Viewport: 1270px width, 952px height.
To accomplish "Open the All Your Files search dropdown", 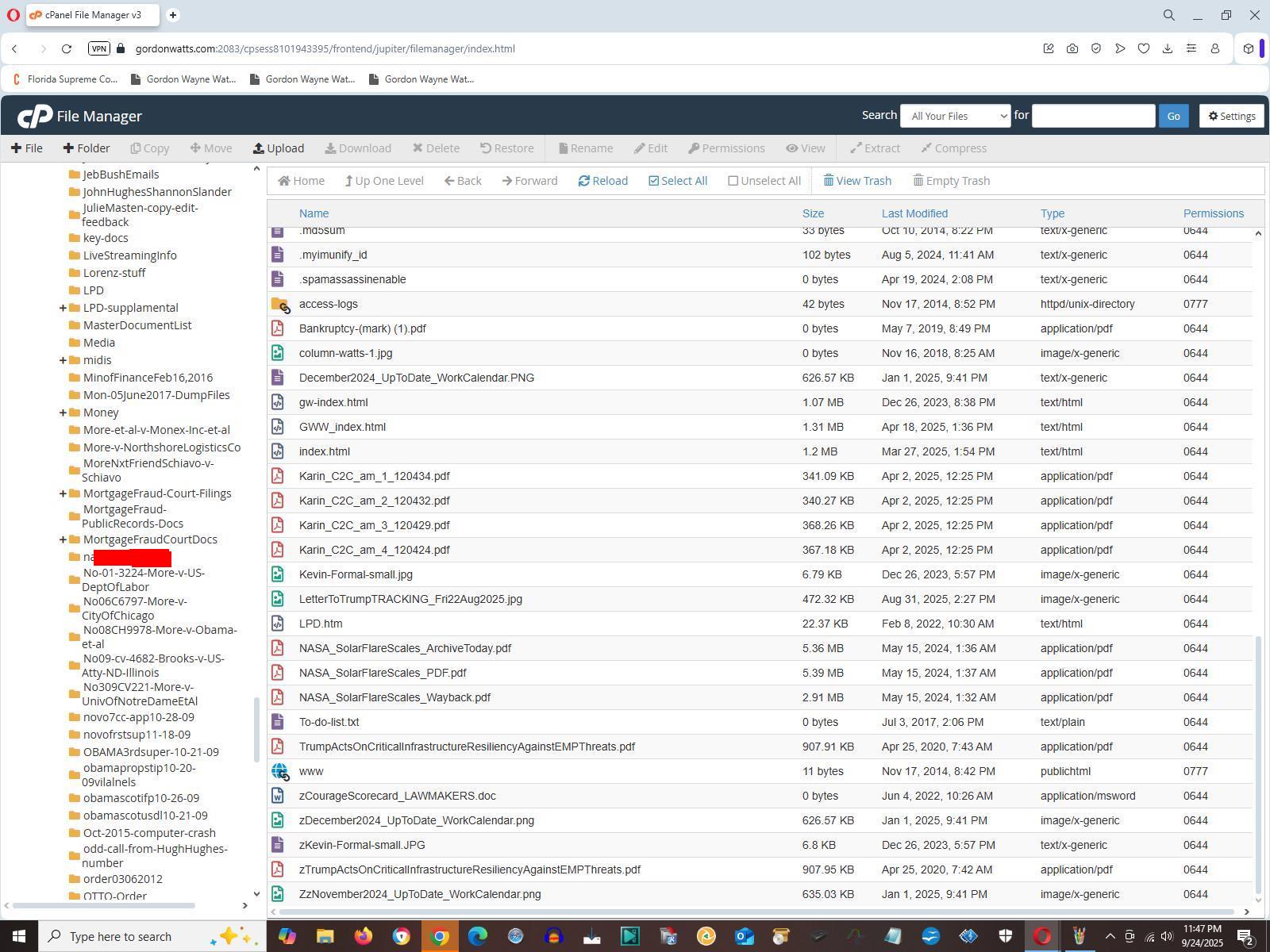I will click(x=955, y=116).
